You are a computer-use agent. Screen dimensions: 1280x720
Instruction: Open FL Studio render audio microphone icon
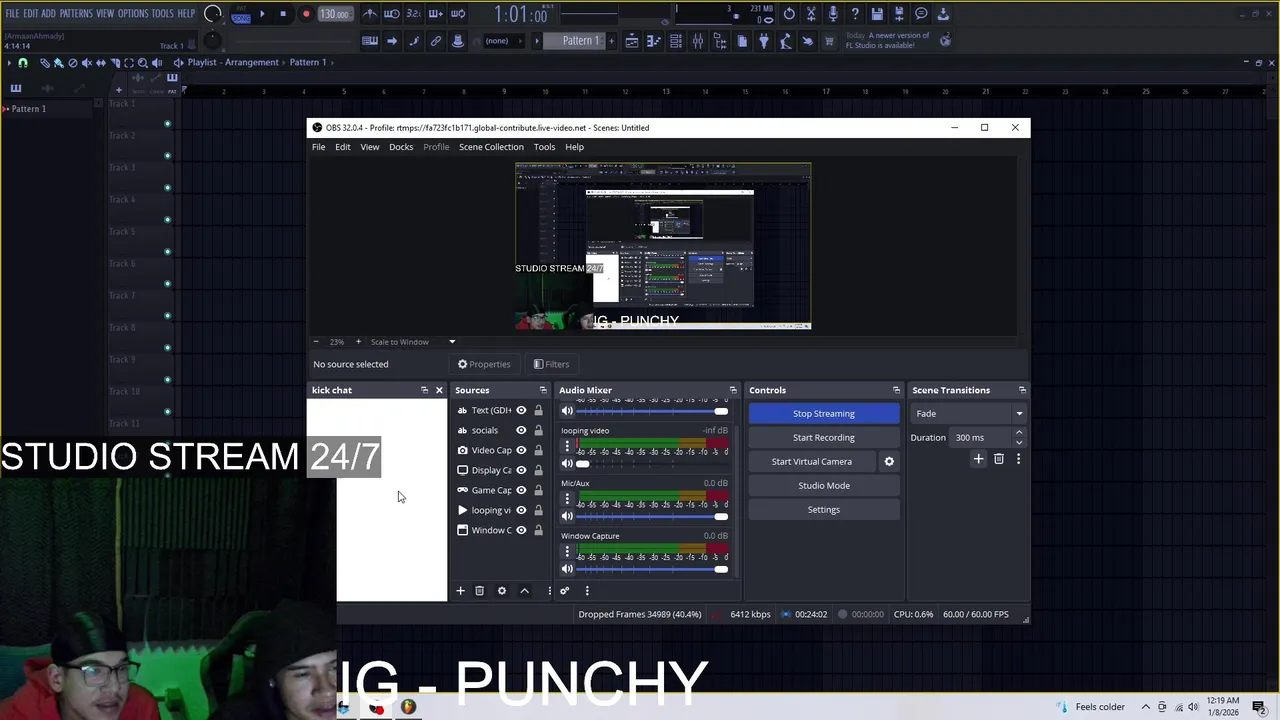click(x=833, y=14)
